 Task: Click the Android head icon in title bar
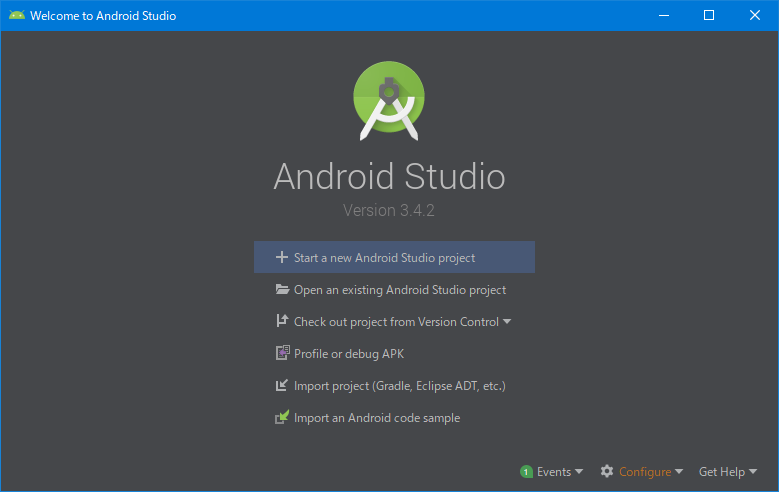17,15
